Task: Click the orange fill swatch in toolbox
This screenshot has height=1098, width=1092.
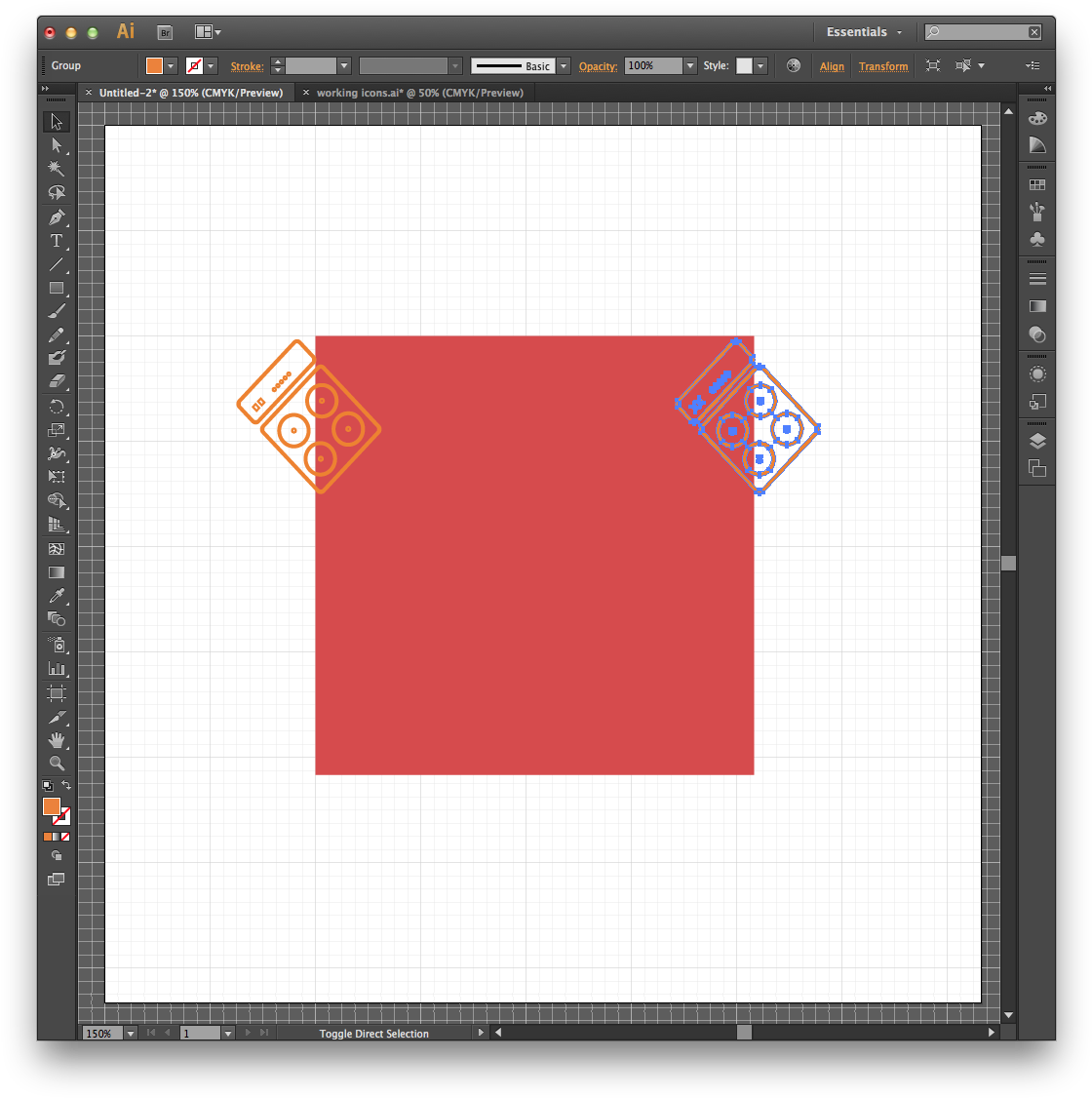Action: tap(51, 806)
